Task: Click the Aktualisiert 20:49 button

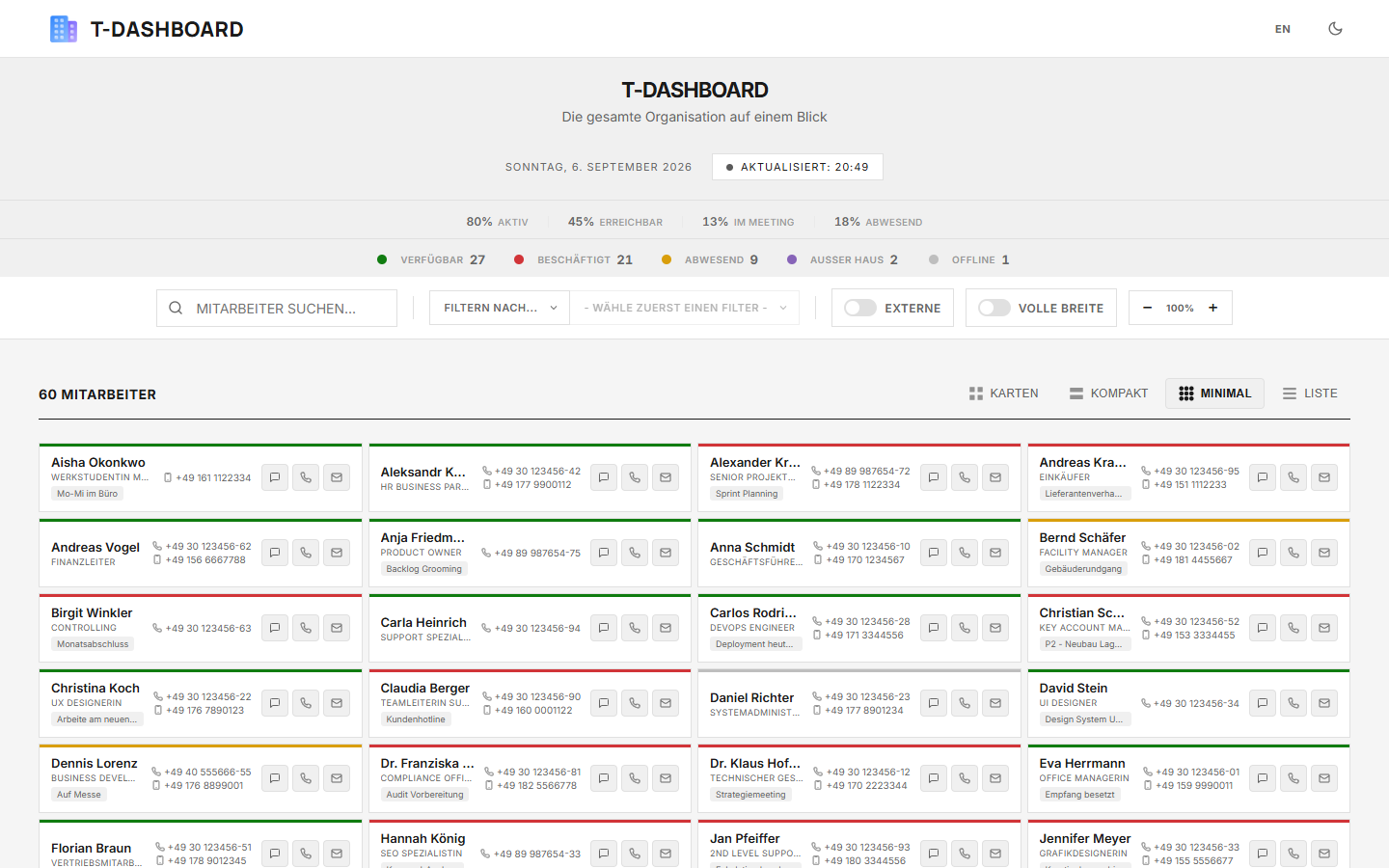Action: [x=798, y=167]
